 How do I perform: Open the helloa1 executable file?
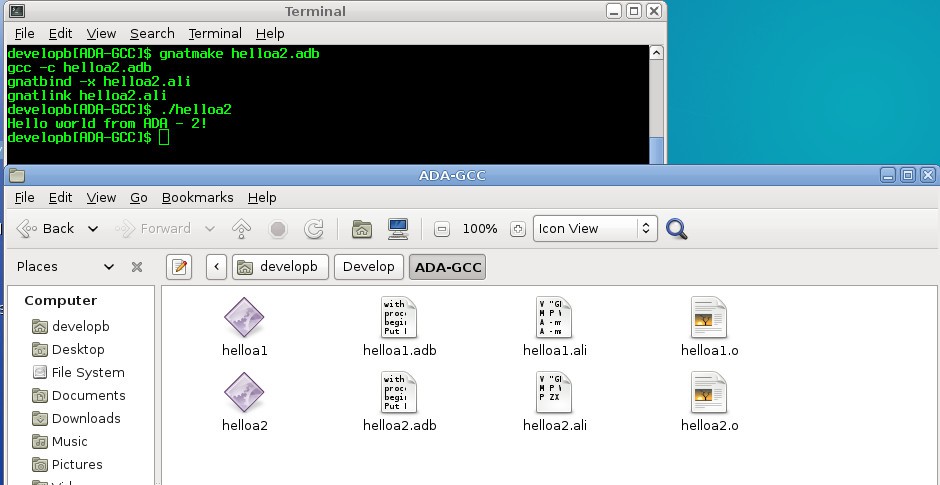pyautogui.click(x=244, y=317)
